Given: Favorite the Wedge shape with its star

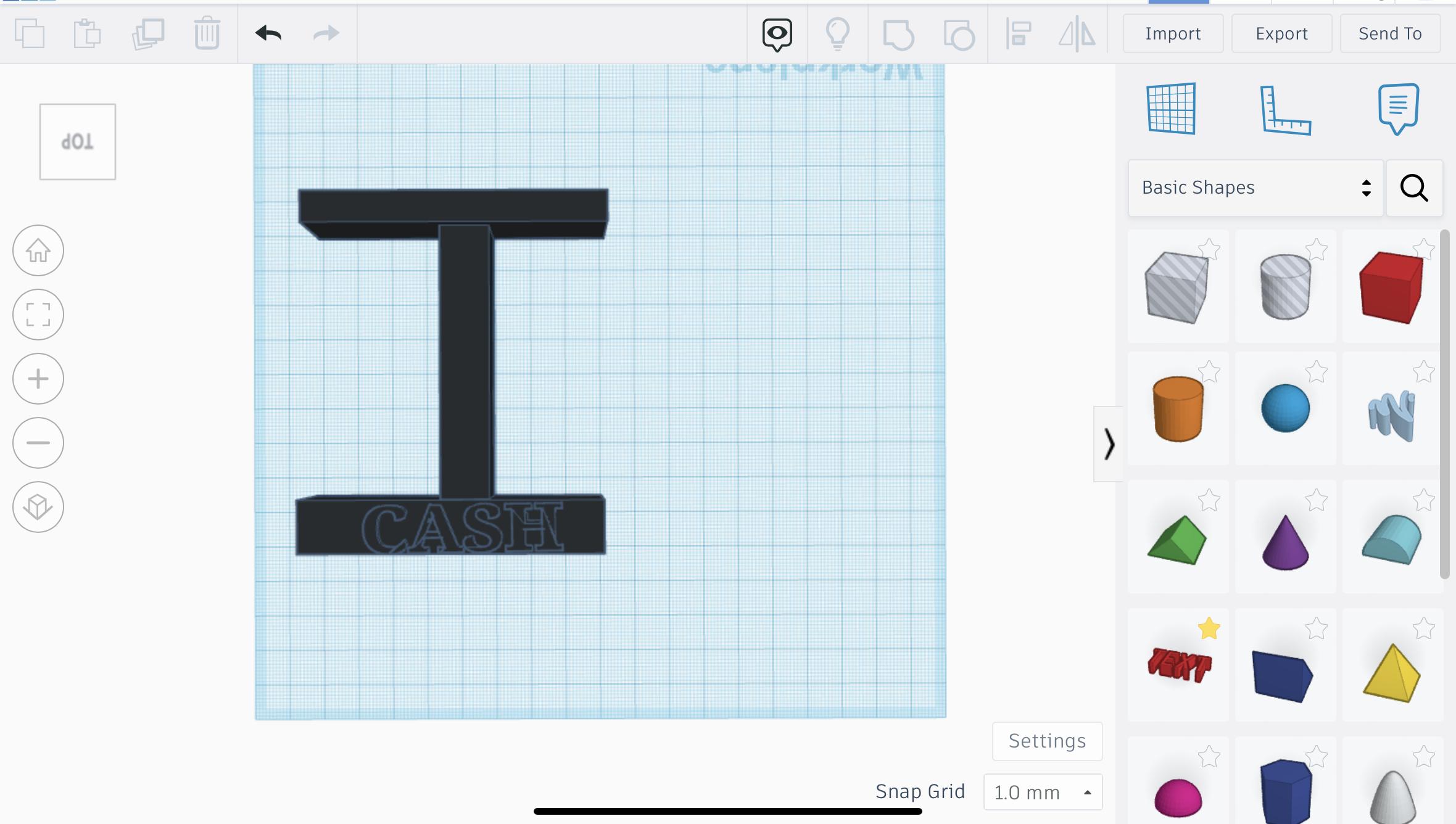Looking at the screenshot, I should coord(1317,628).
